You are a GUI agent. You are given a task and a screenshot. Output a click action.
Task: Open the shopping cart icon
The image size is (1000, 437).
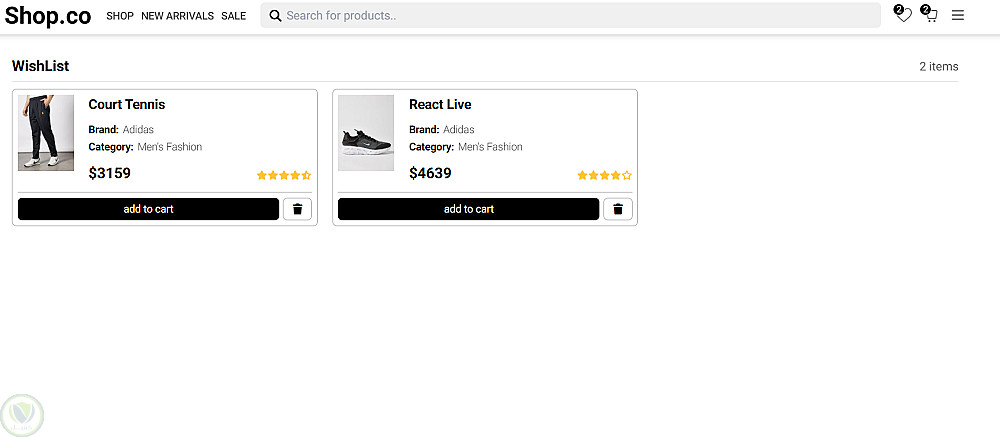tap(930, 14)
